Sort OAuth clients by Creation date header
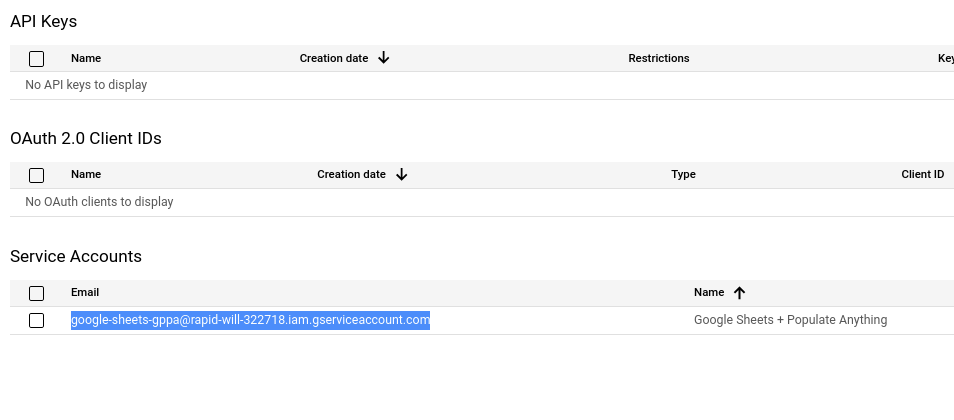 [351, 174]
